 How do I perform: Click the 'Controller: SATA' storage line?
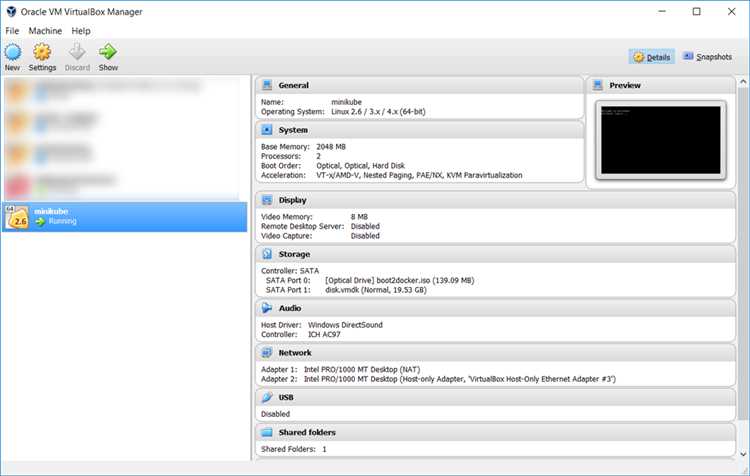(290, 271)
